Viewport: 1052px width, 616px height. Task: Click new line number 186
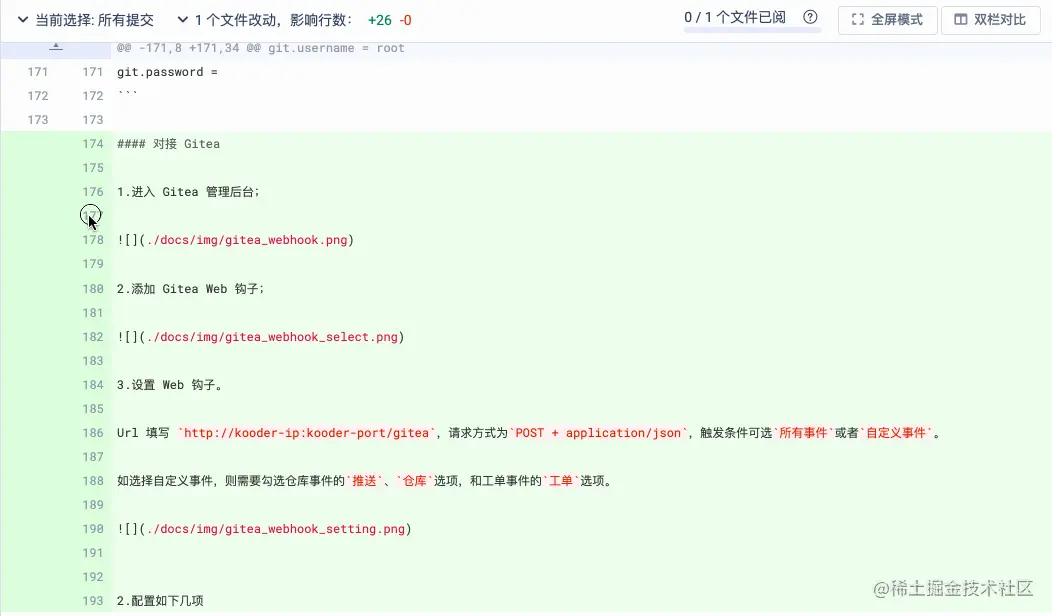coord(93,433)
